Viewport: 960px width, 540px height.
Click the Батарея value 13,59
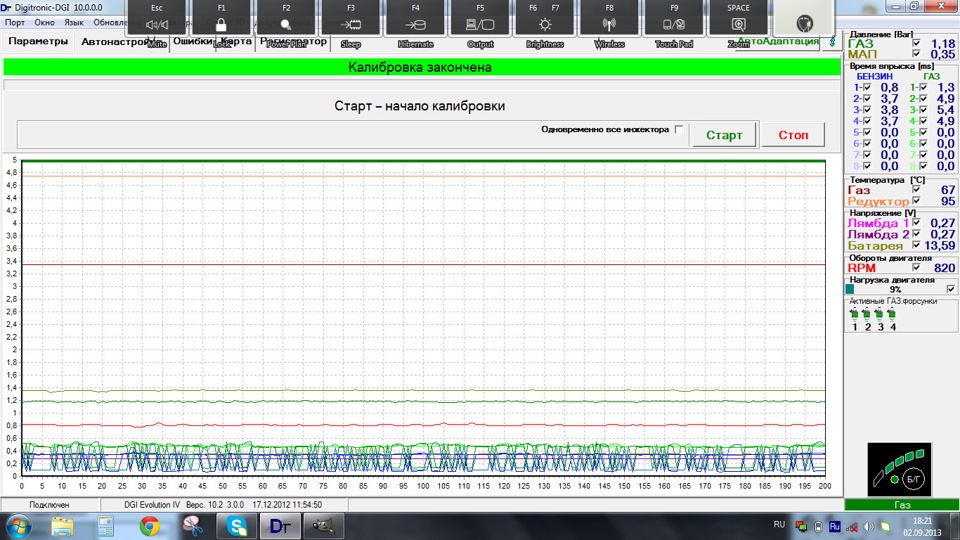(x=940, y=246)
